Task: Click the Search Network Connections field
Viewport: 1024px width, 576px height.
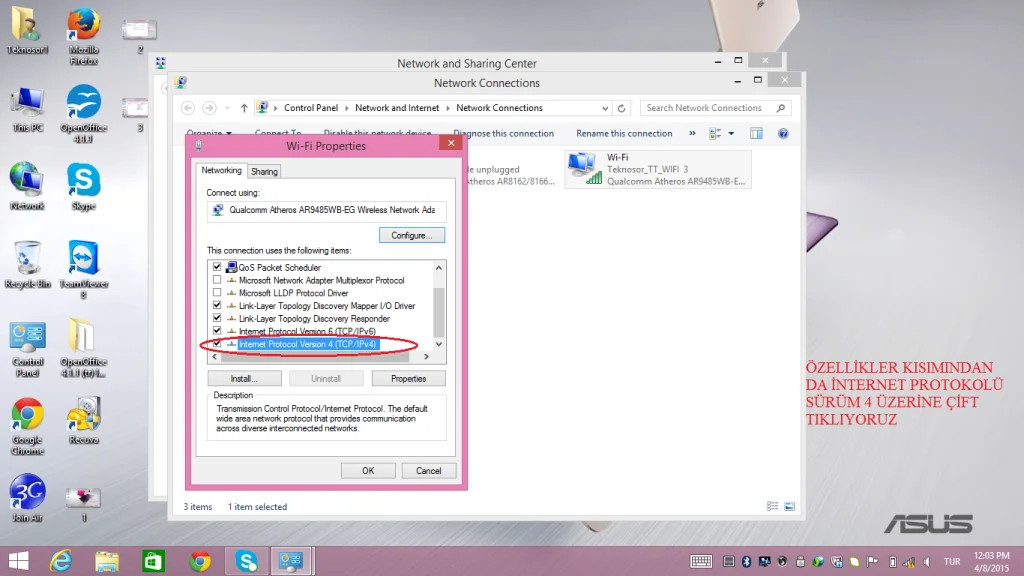Action: coord(709,108)
